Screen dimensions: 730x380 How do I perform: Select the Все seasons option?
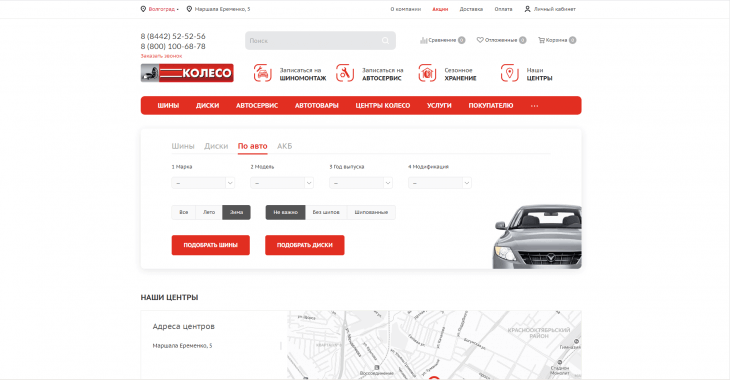pyautogui.click(x=184, y=212)
